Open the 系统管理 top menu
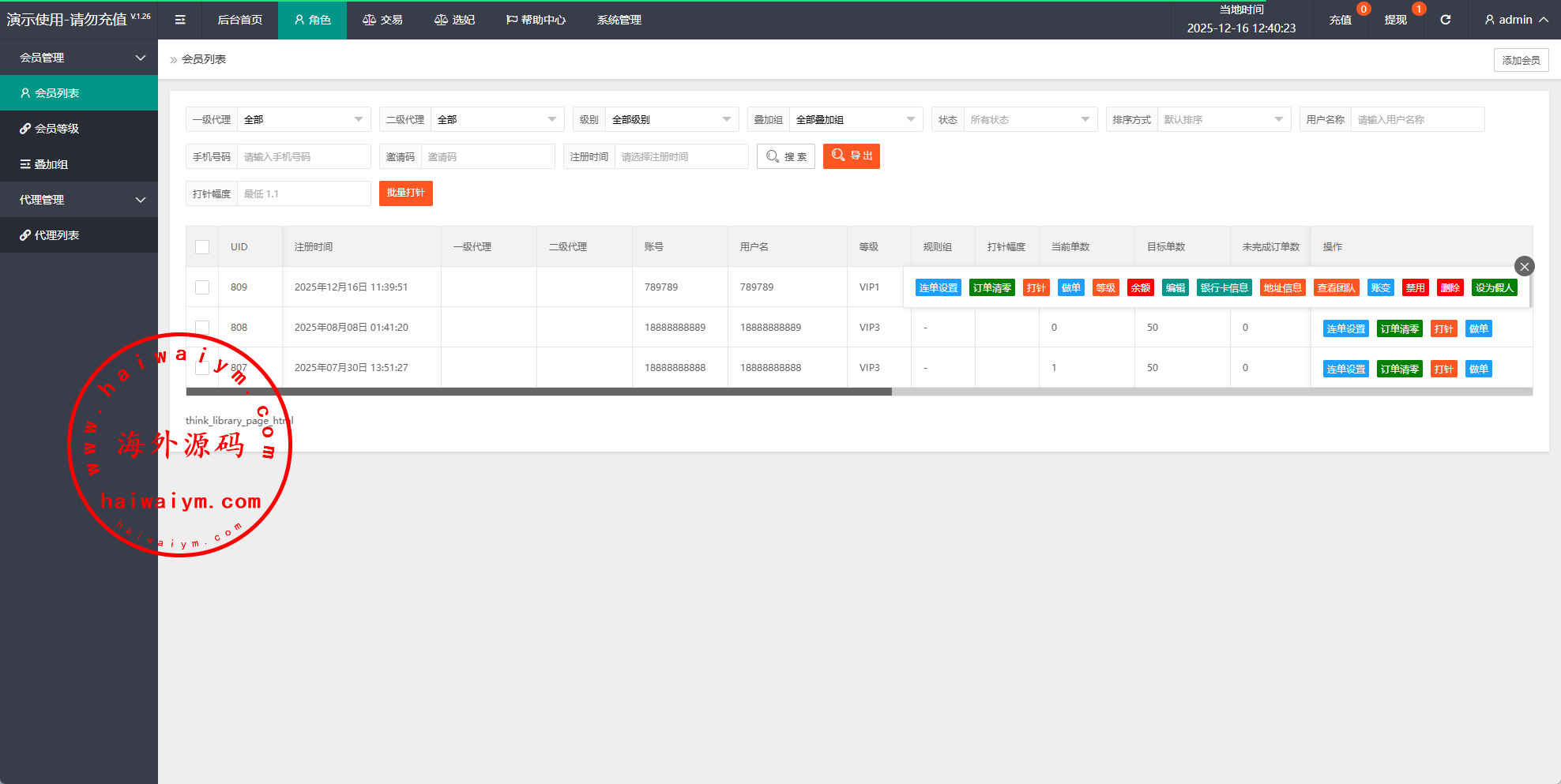The image size is (1561, 784). click(619, 20)
